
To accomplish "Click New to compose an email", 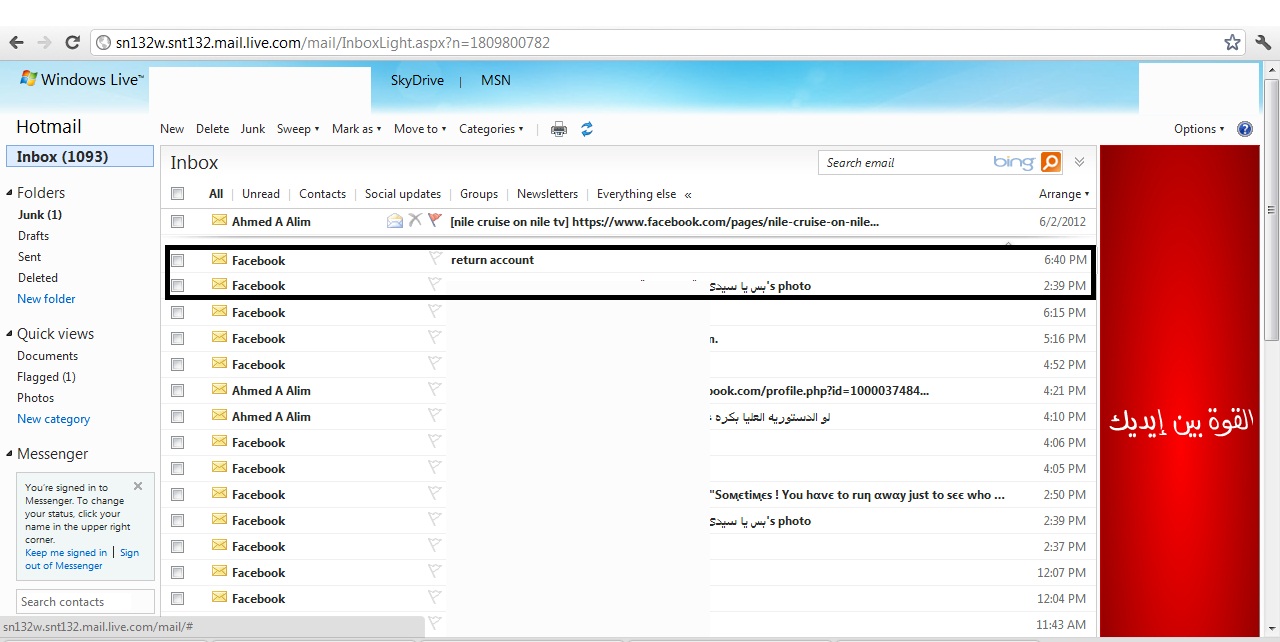I will point(172,129).
